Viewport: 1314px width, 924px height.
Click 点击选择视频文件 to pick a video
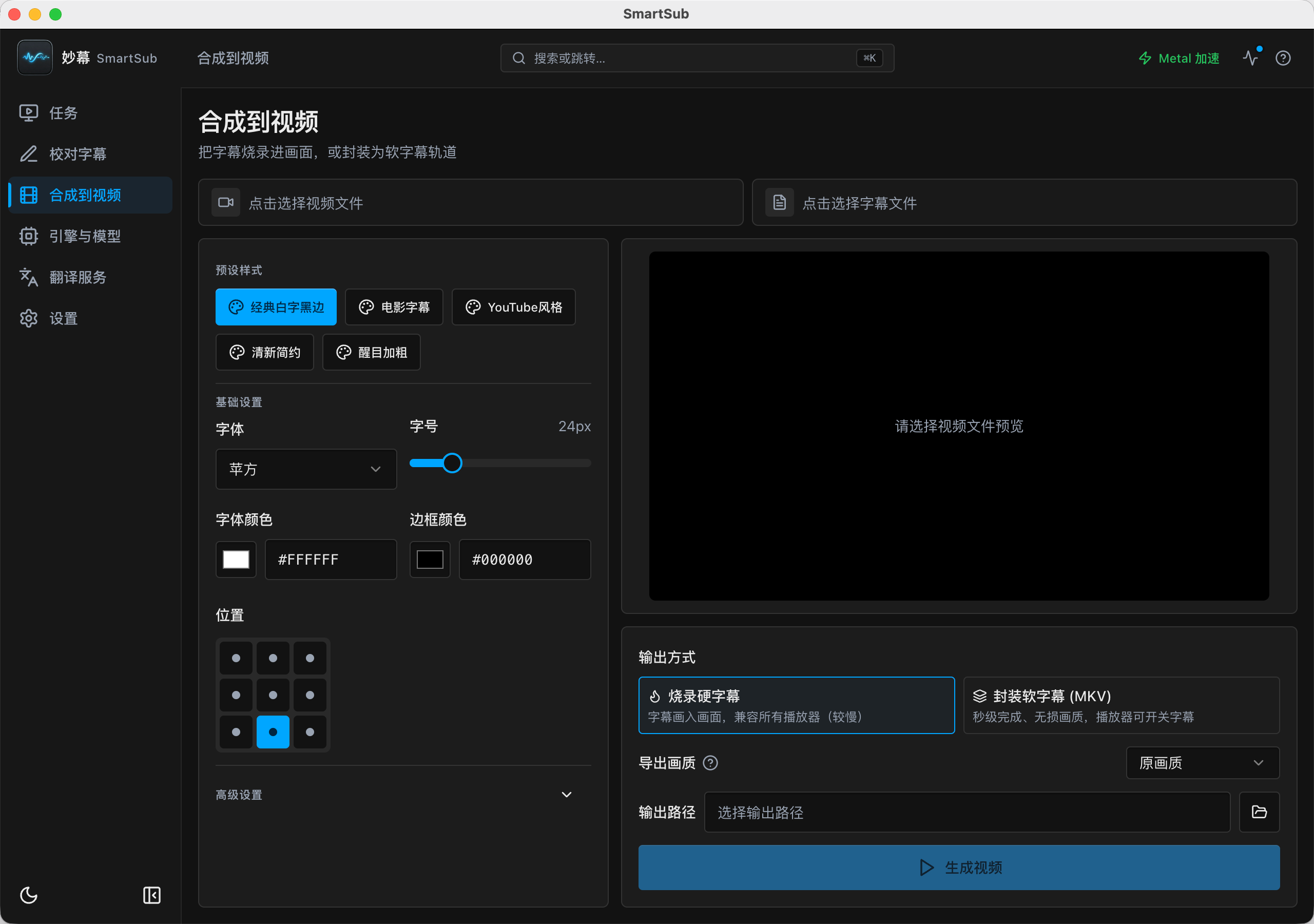(x=471, y=202)
